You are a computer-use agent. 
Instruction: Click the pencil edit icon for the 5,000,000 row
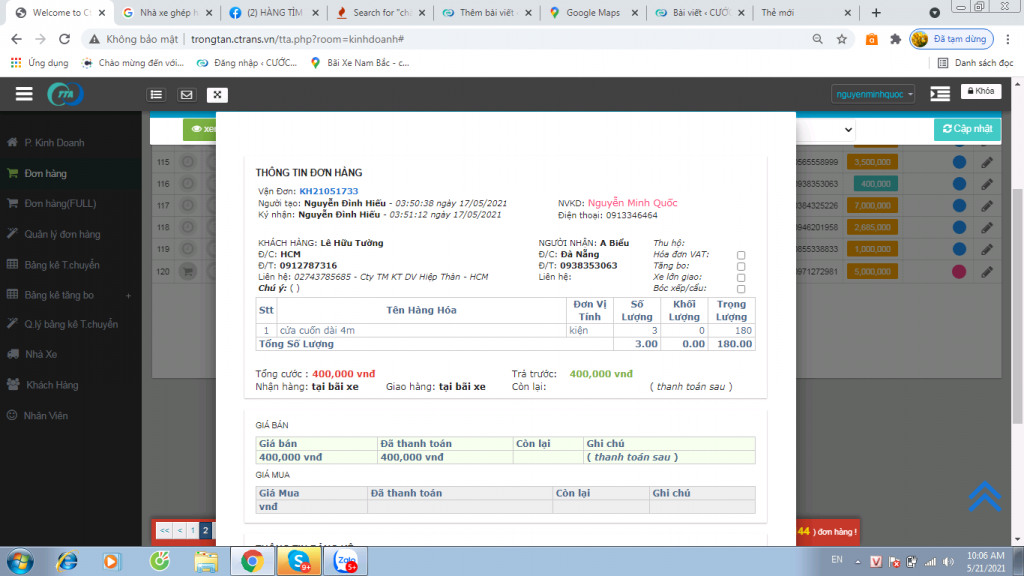987,271
